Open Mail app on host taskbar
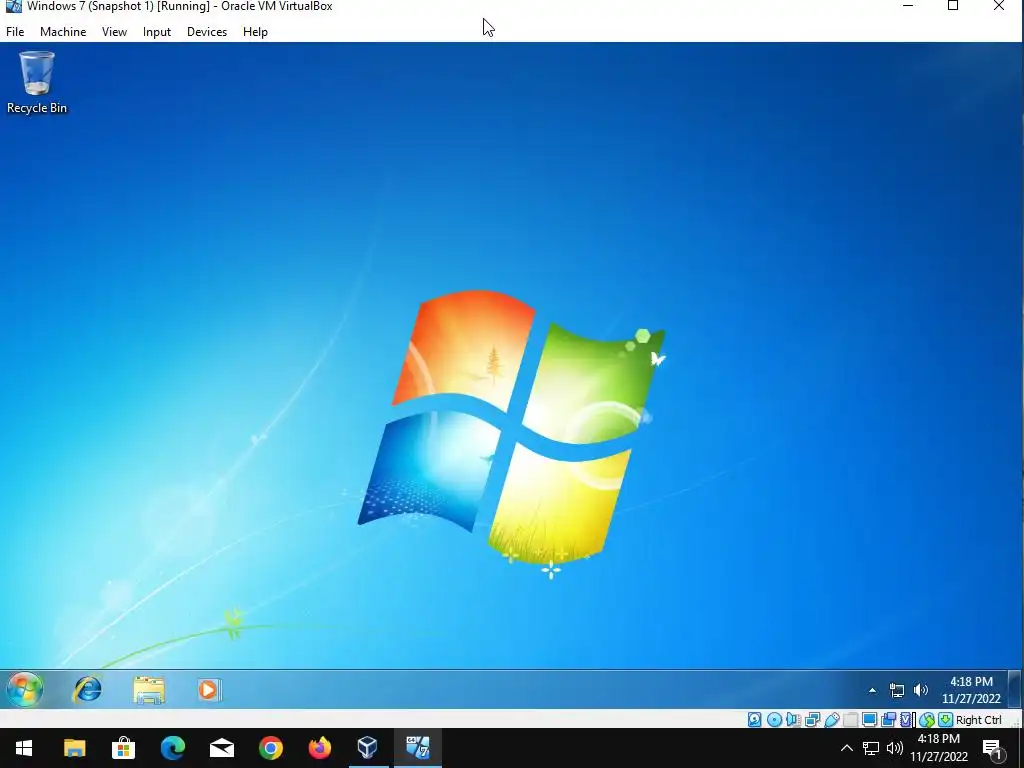This screenshot has width=1024, height=768. pyautogui.click(x=221, y=748)
